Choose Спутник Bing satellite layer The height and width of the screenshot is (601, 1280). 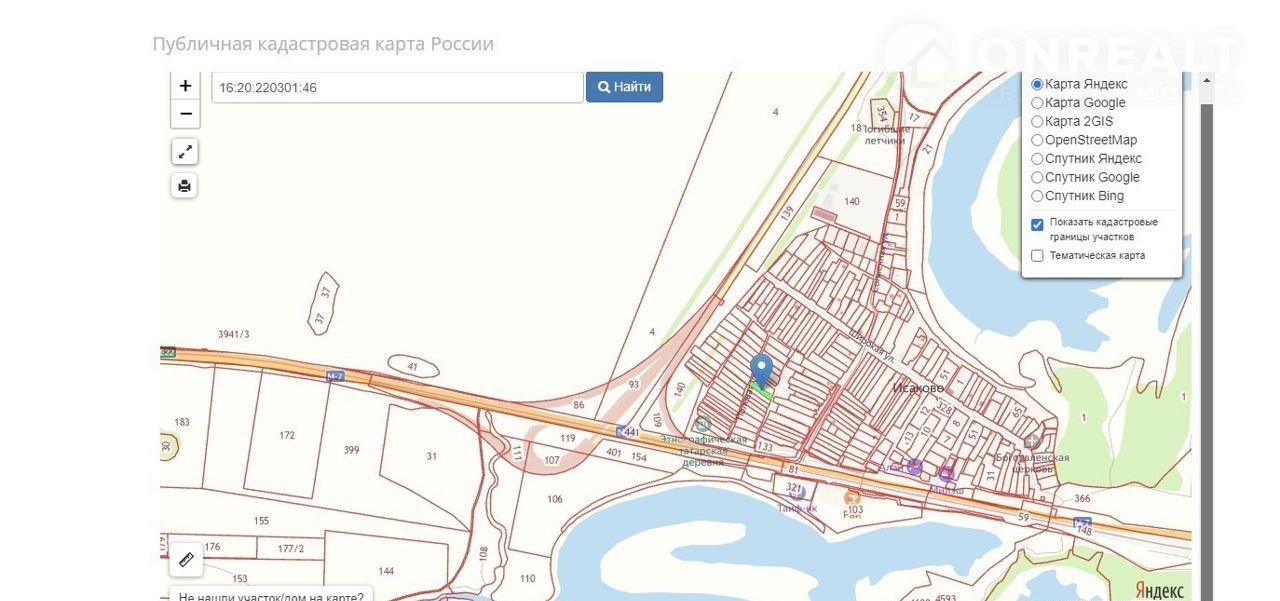coord(1037,197)
